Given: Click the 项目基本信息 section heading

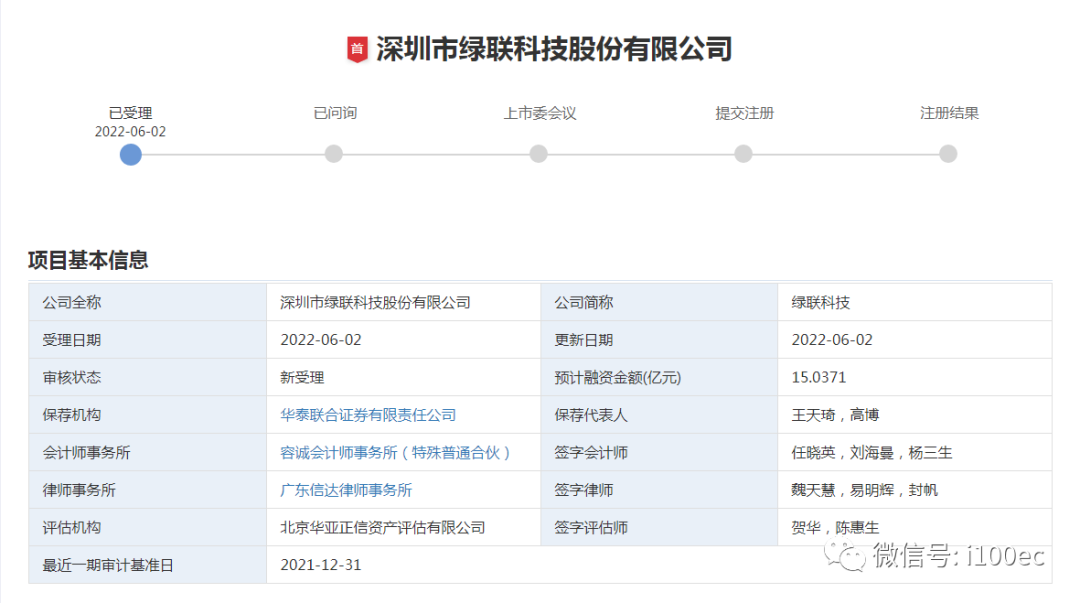Looking at the screenshot, I should click(88, 260).
